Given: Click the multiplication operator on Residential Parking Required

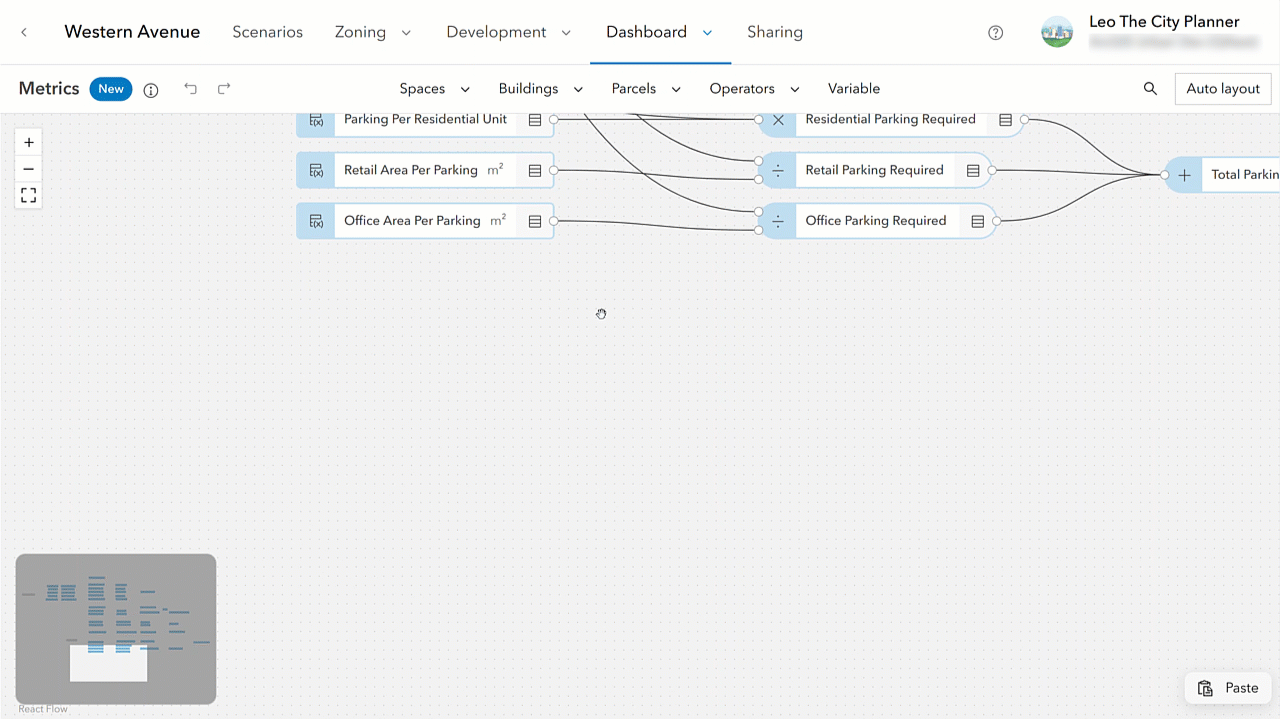Looking at the screenshot, I should 778,120.
